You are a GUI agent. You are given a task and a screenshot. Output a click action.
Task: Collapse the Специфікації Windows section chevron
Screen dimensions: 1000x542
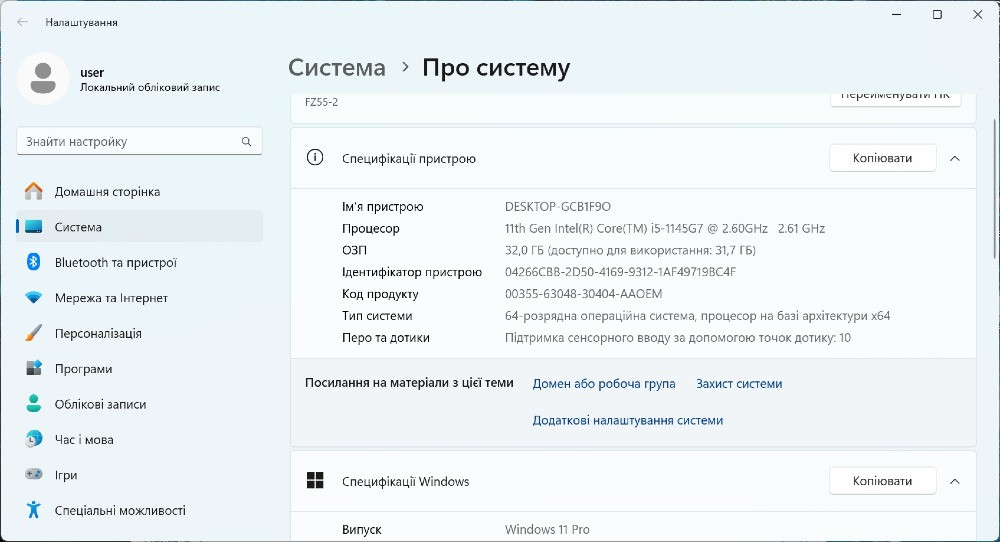954,481
